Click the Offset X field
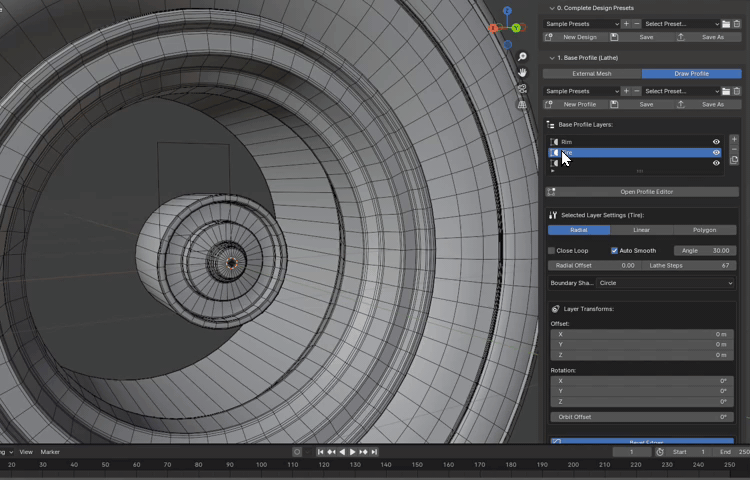 pos(642,334)
